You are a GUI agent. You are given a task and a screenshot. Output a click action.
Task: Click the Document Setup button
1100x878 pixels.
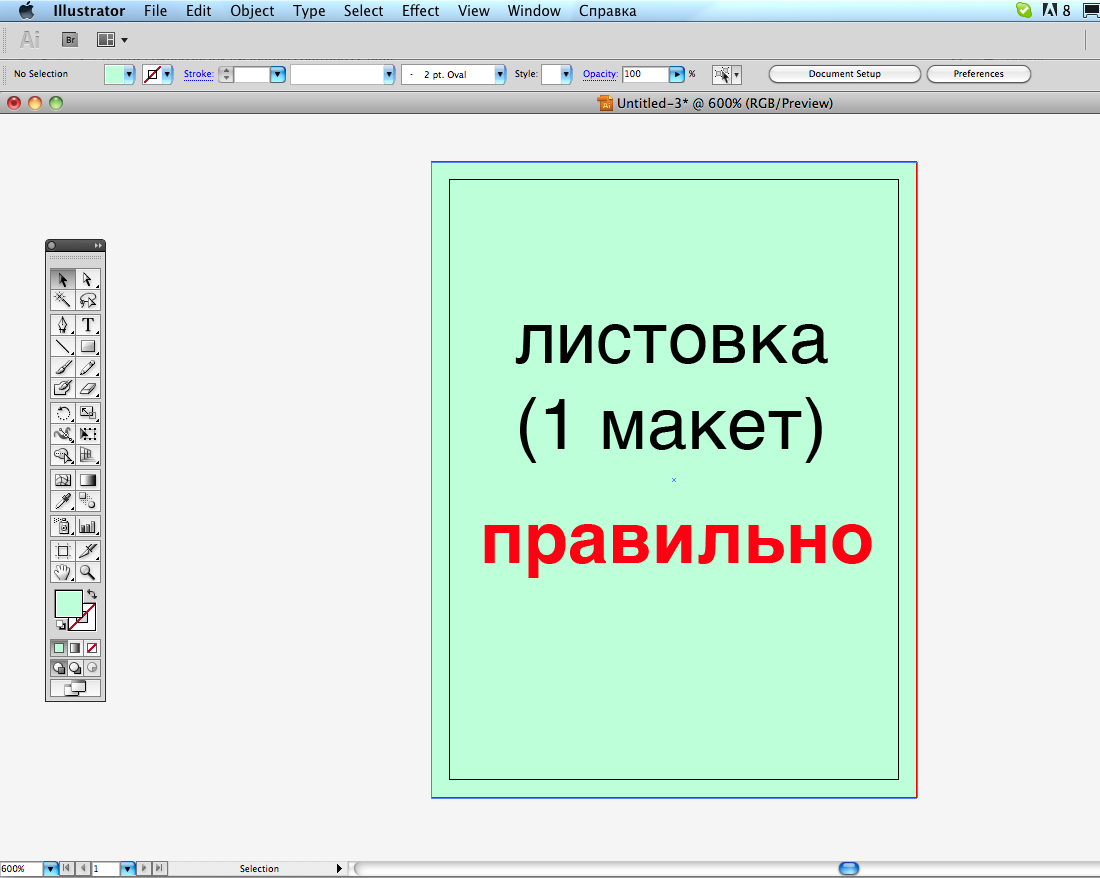[x=845, y=74]
